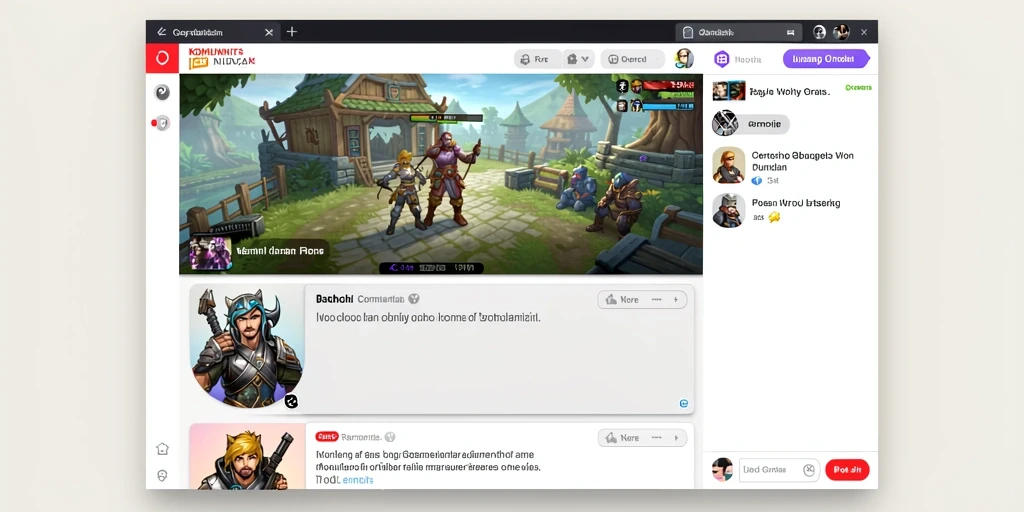
Task: Clear the chat input with the round x icon
Action: [x=809, y=470]
